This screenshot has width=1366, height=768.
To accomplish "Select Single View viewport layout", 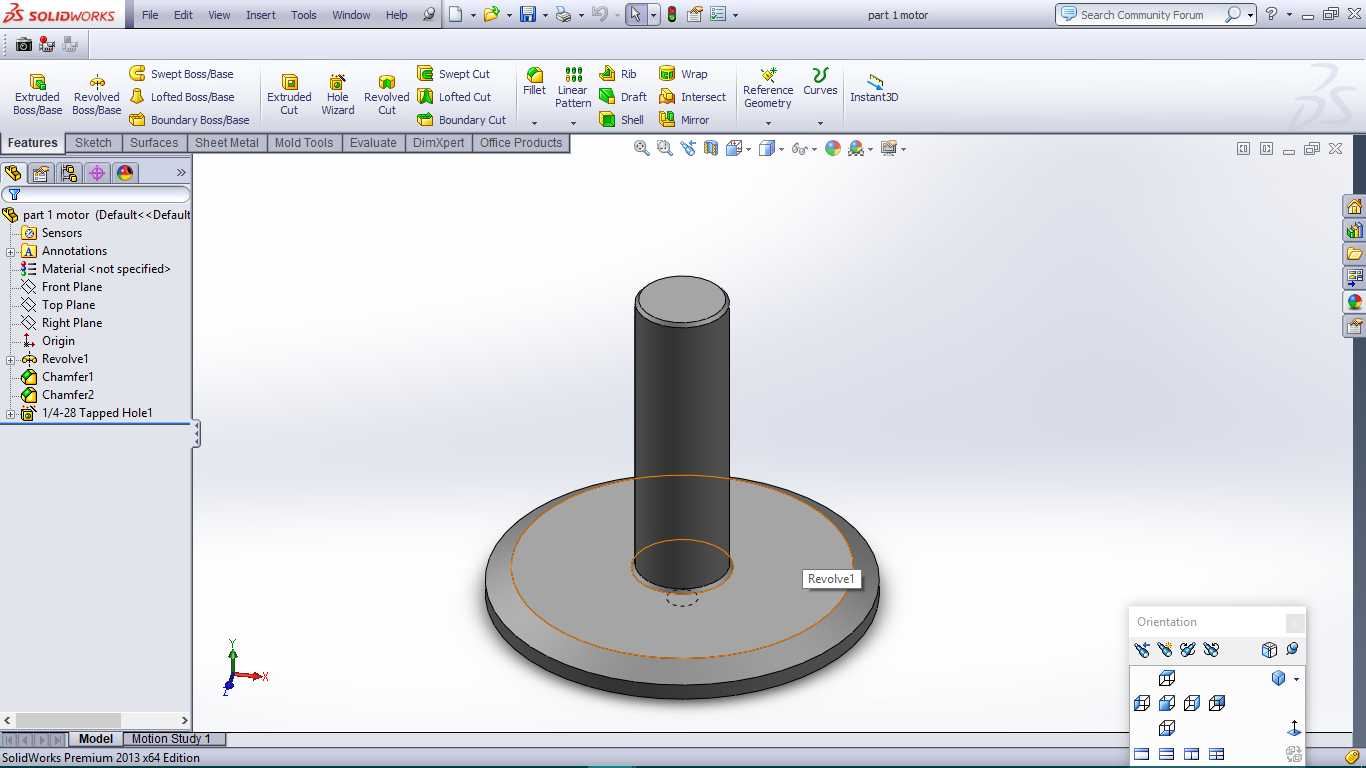I will click(1142, 754).
